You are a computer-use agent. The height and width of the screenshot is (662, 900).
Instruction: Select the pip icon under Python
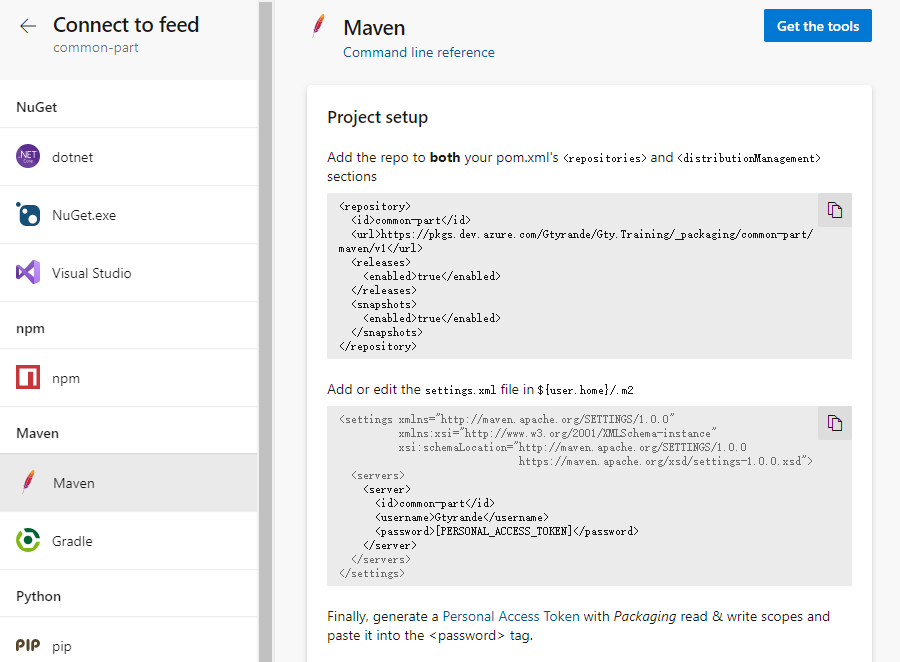click(x=28, y=646)
